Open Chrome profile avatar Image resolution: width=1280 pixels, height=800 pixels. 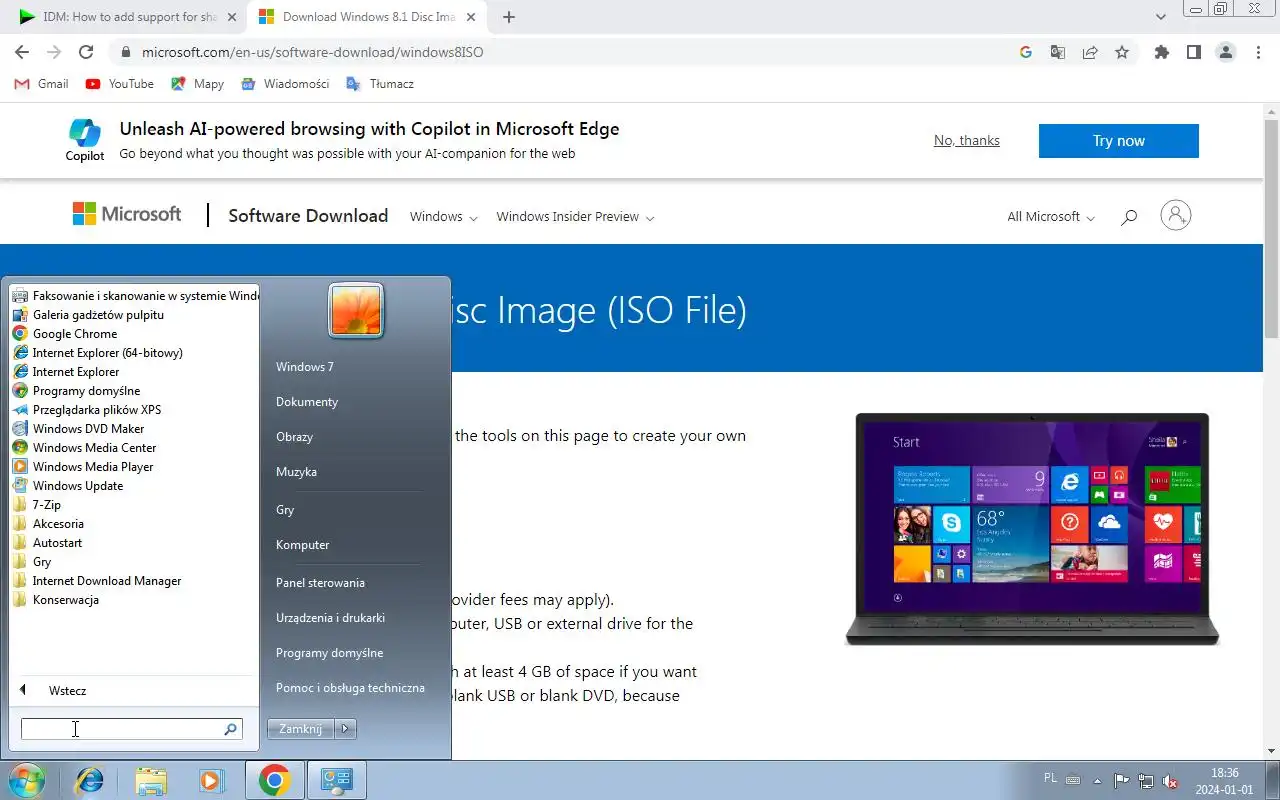point(1226,52)
